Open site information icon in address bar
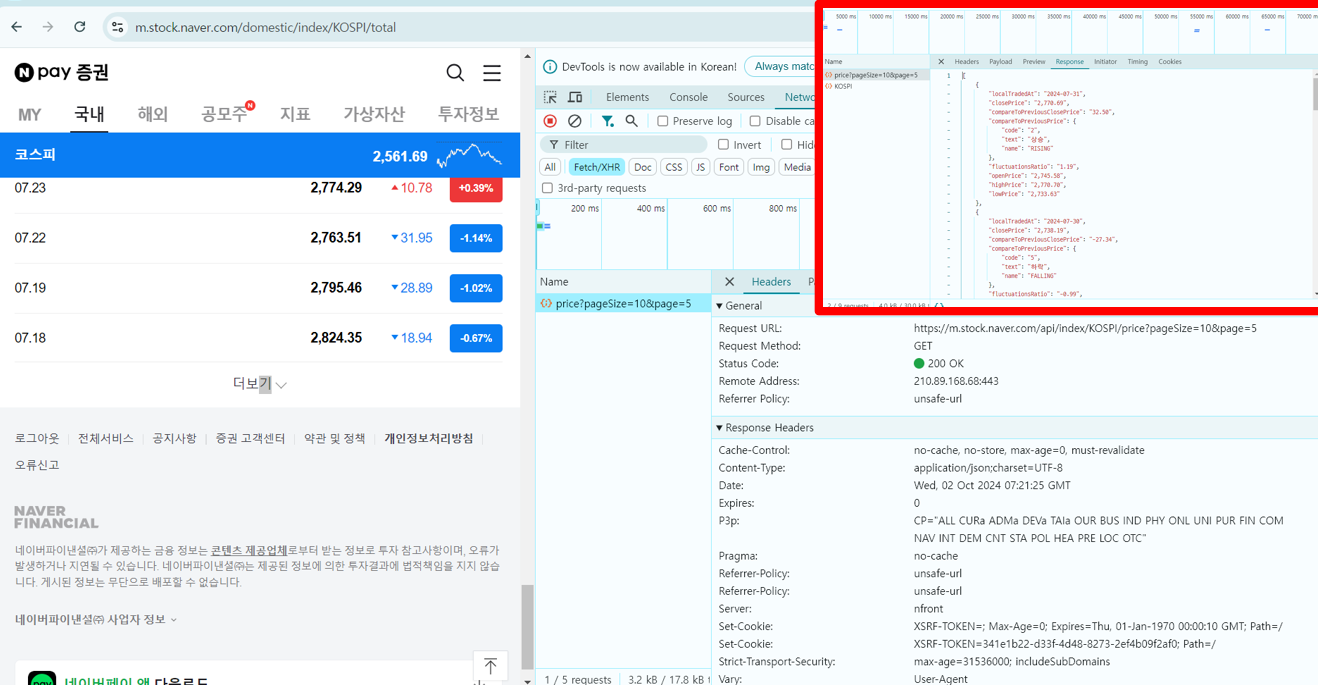This screenshot has width=1318, height=696. 117,27
